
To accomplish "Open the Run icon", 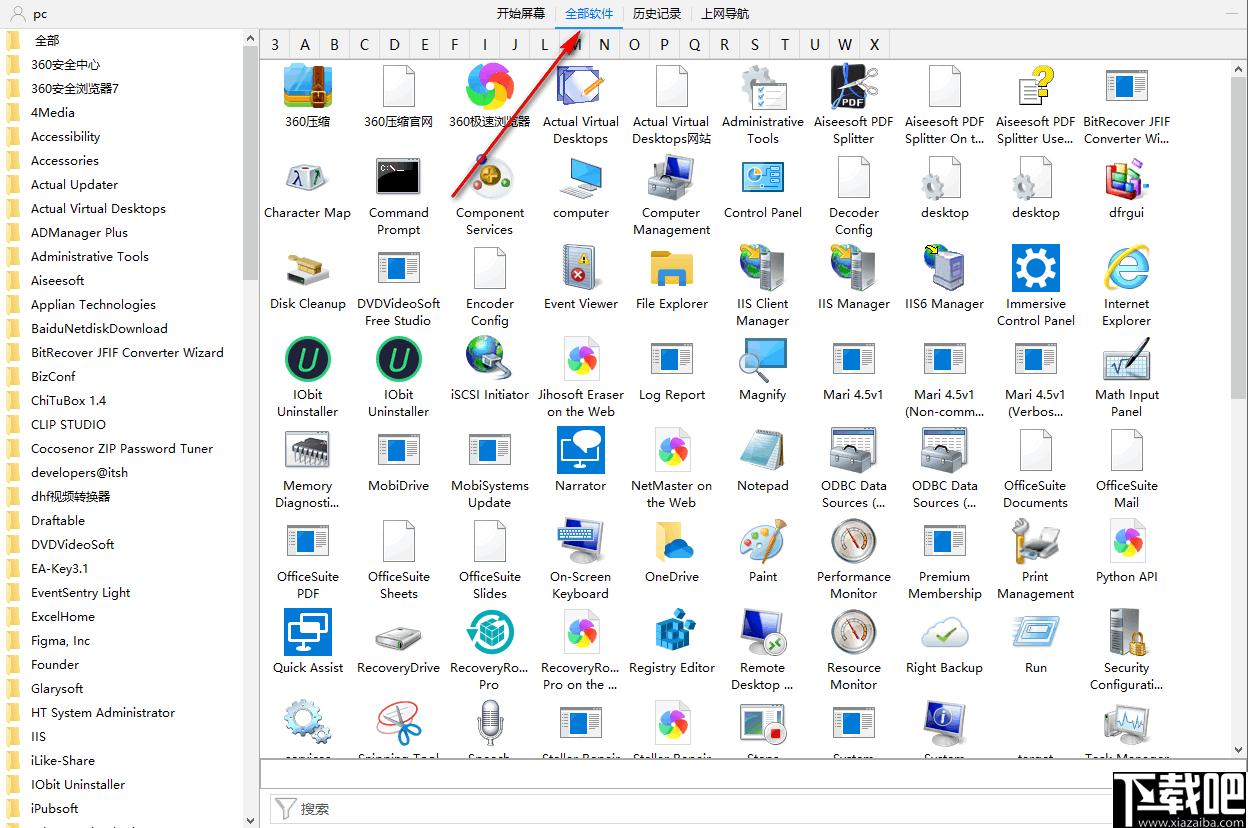I will pyautogui.click(x=1036, y=632).
